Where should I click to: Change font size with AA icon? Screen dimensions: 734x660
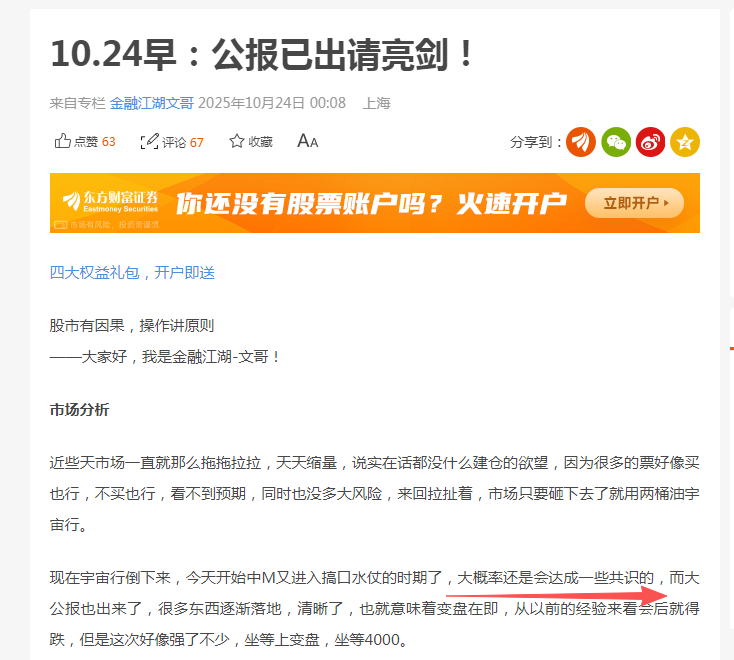308,141
